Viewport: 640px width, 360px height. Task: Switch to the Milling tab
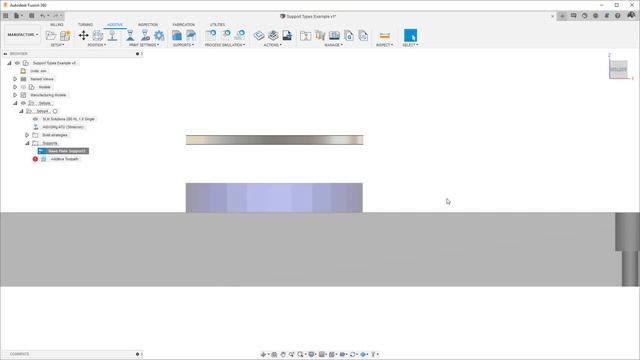56,25
